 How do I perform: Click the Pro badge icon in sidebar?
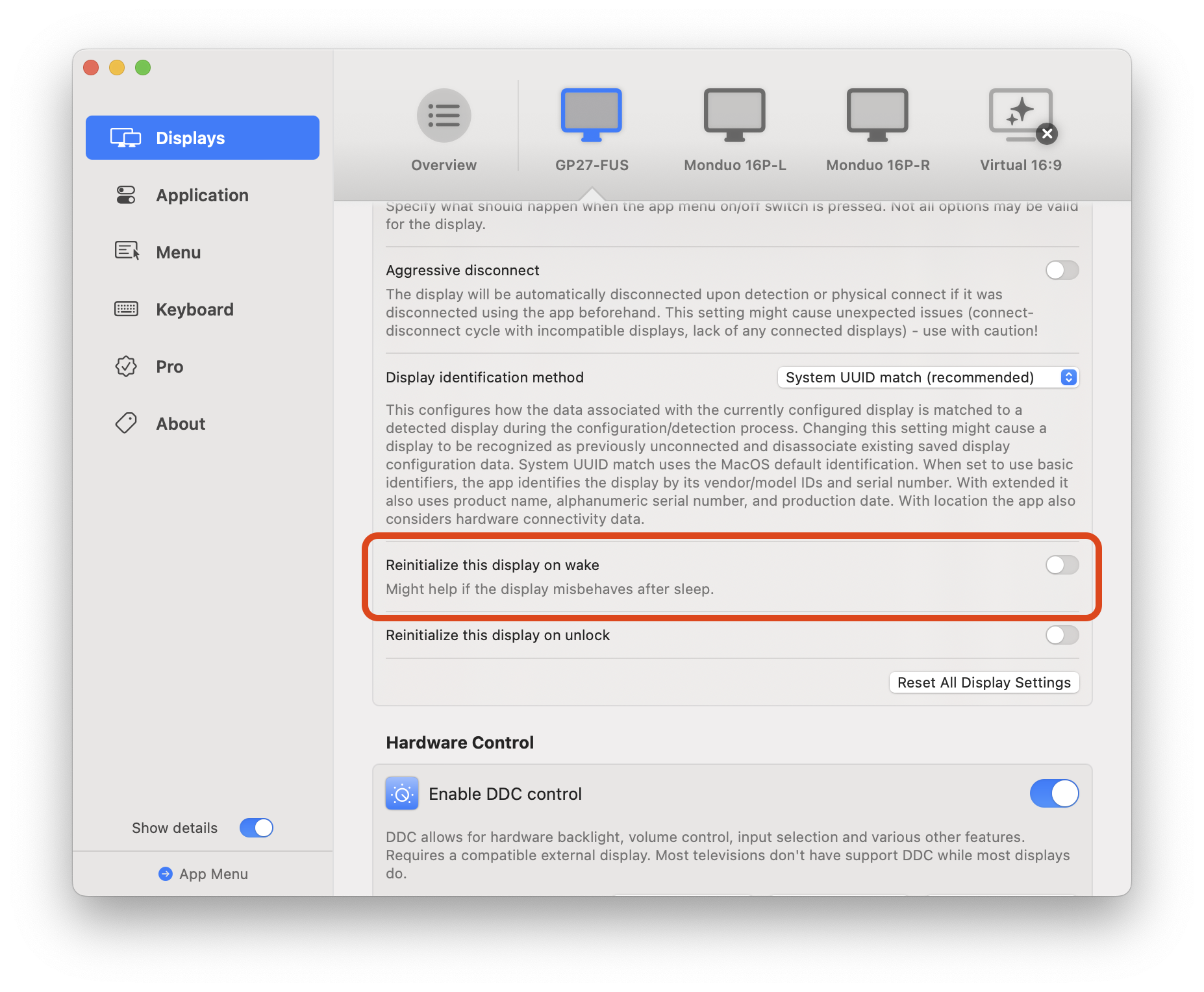[x=126, y=367]
